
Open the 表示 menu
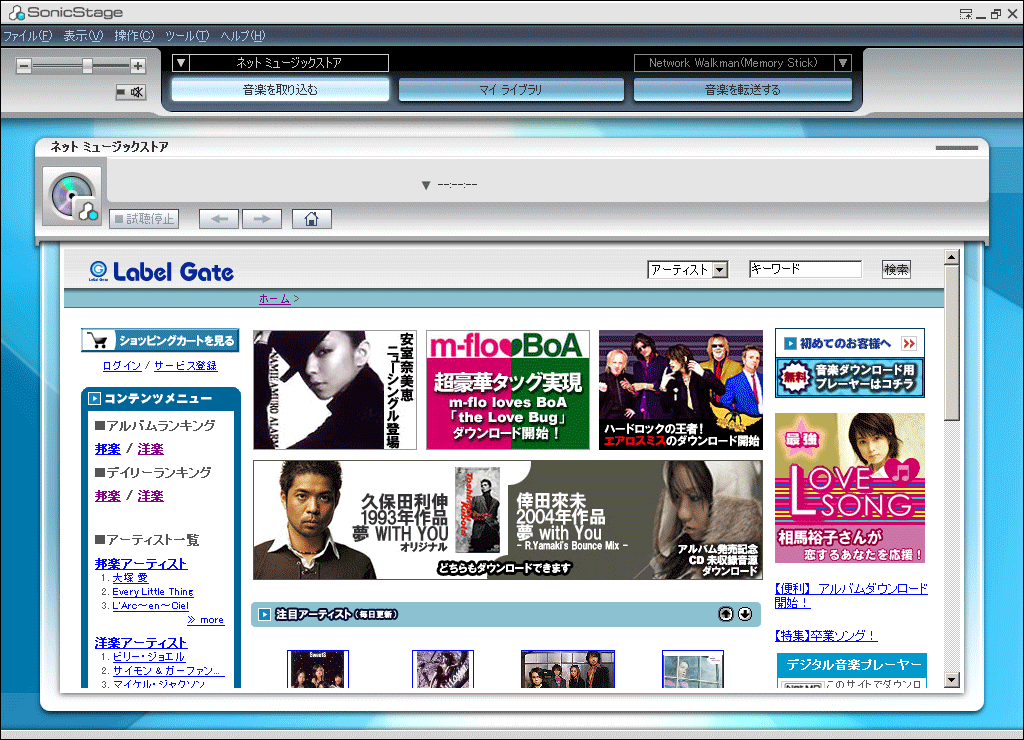[83, 36]
